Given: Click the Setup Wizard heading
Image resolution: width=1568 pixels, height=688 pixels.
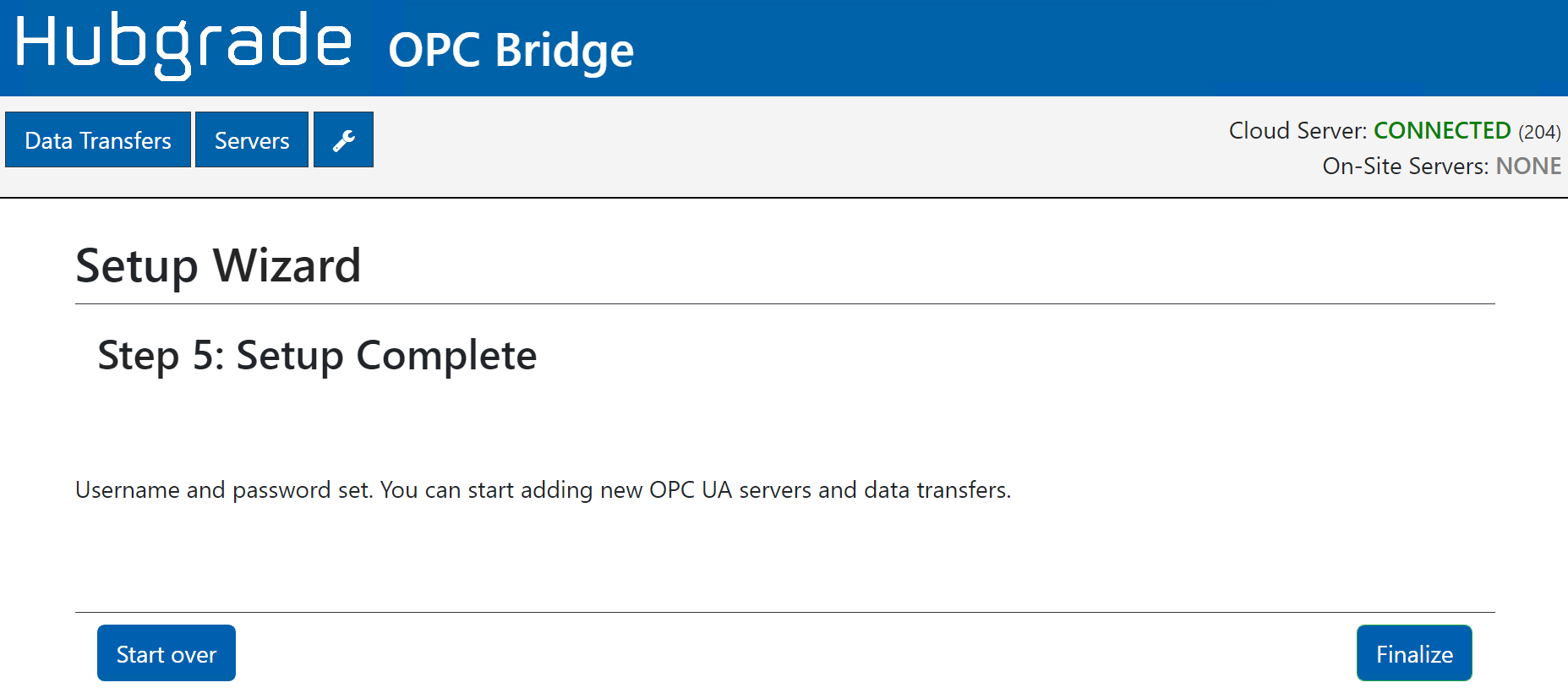Looking at the screenshot, I should click(218, 266).
